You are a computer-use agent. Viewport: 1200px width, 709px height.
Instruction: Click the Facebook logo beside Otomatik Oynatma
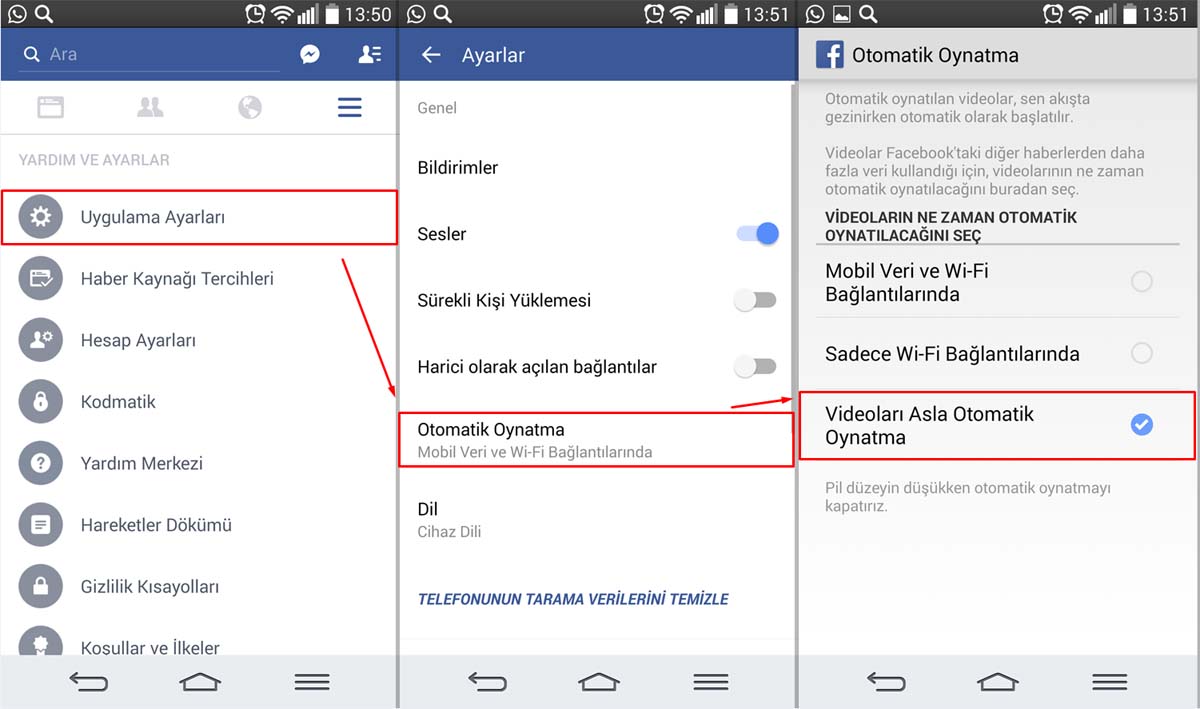829,55
